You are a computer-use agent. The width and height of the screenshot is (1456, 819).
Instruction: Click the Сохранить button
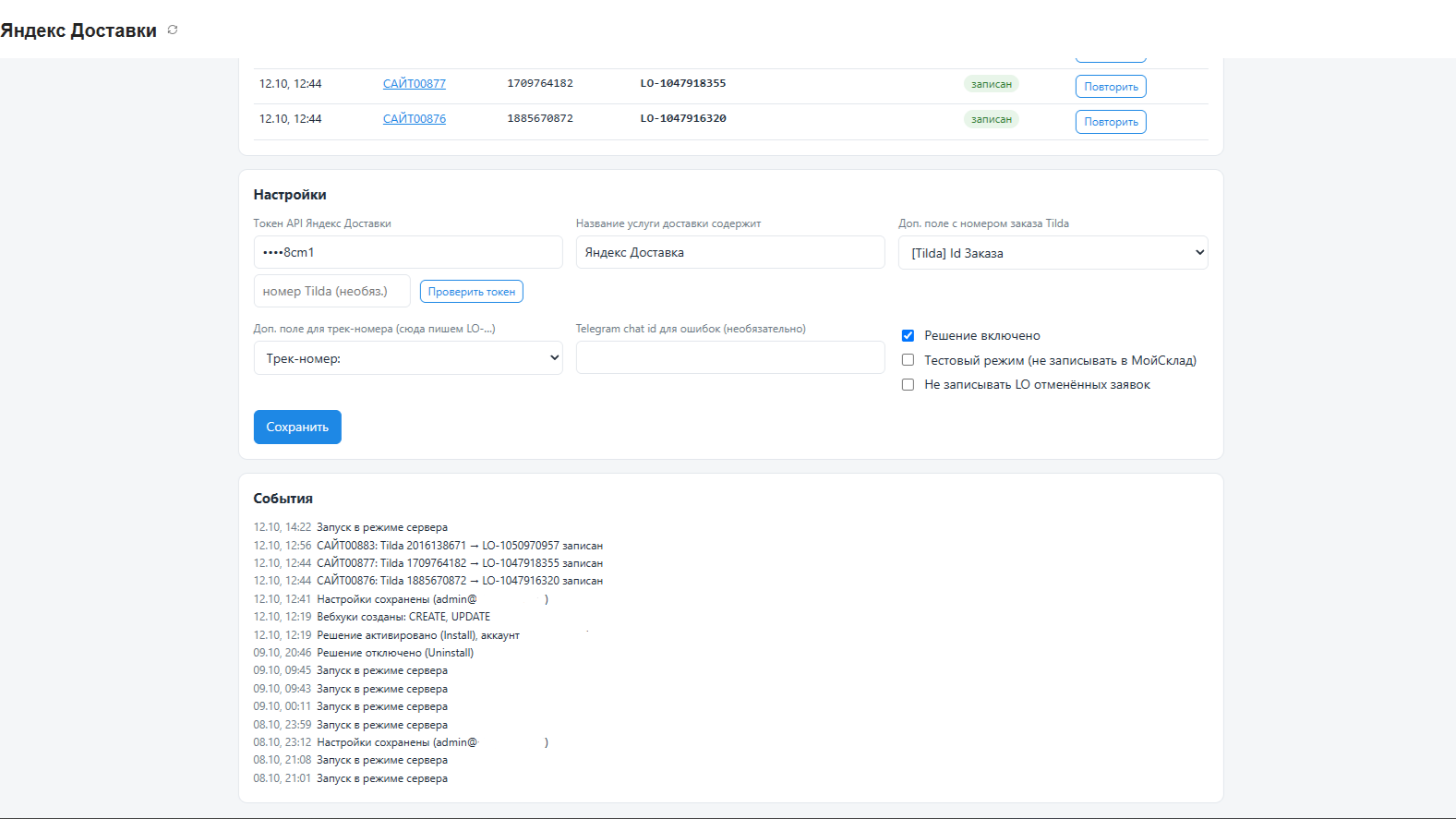(x=297, y=428)
